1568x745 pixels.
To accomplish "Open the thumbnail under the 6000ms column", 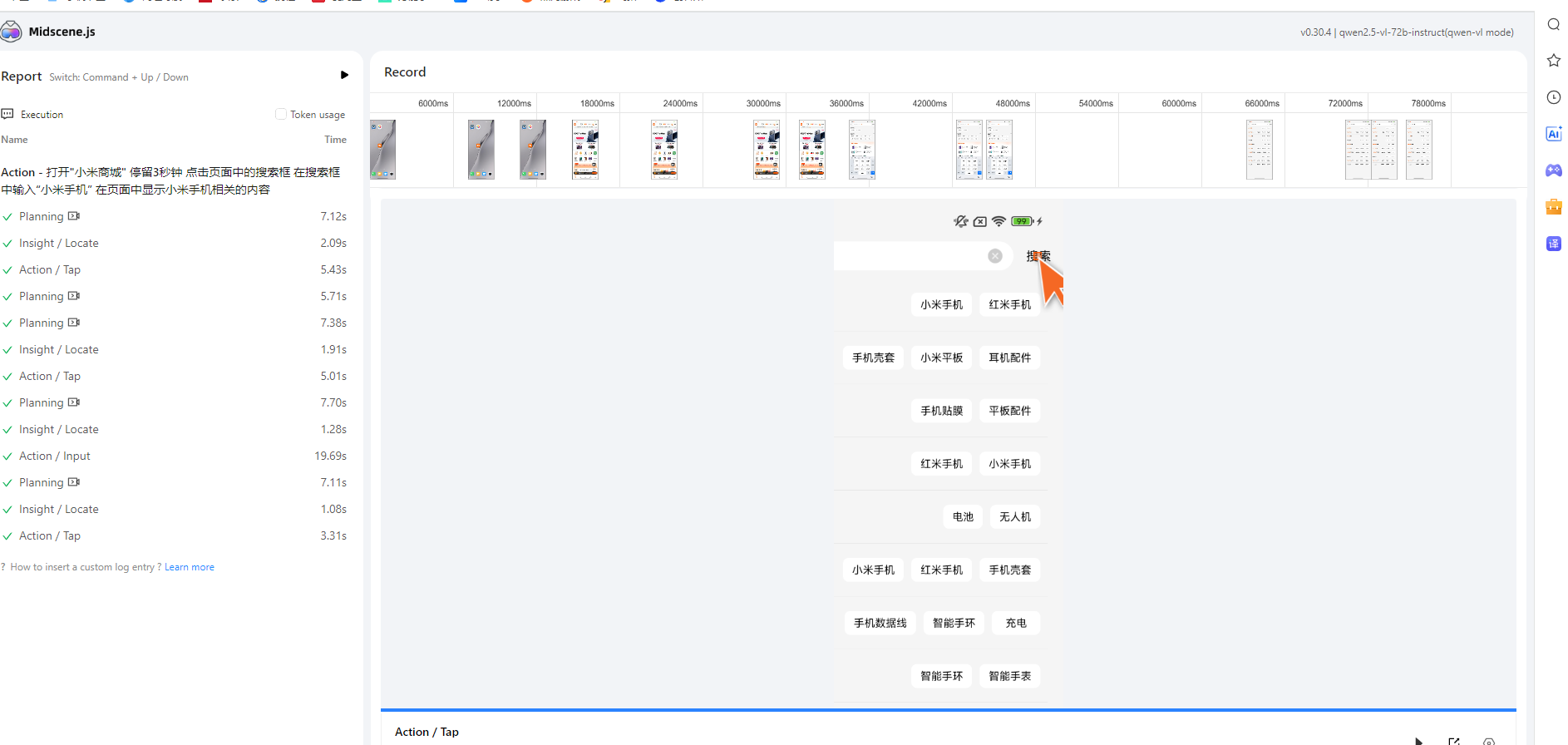I will click(x=383, y=150).
